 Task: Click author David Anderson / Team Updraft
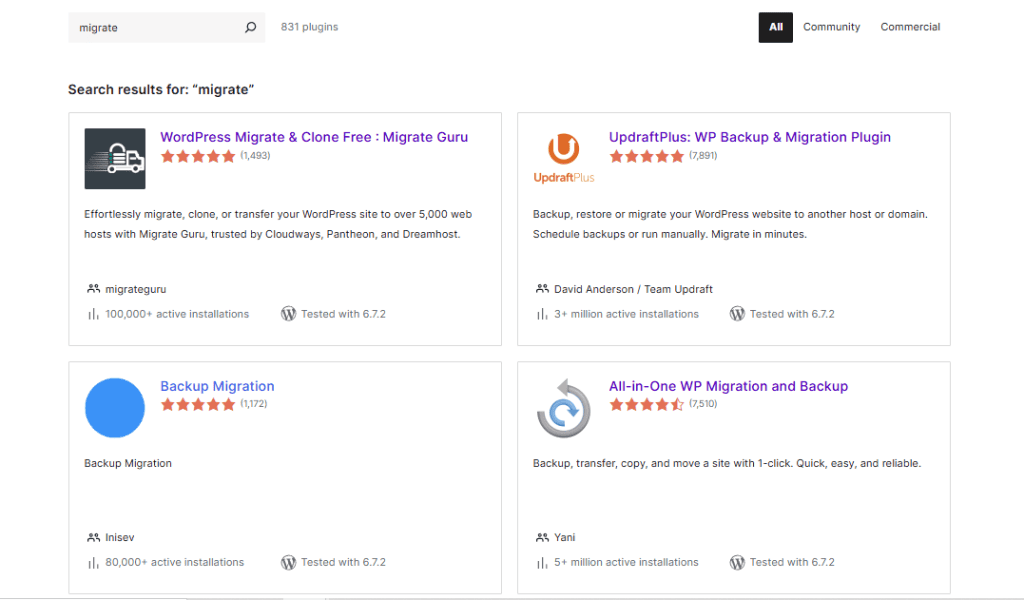(x=633, y=289)
